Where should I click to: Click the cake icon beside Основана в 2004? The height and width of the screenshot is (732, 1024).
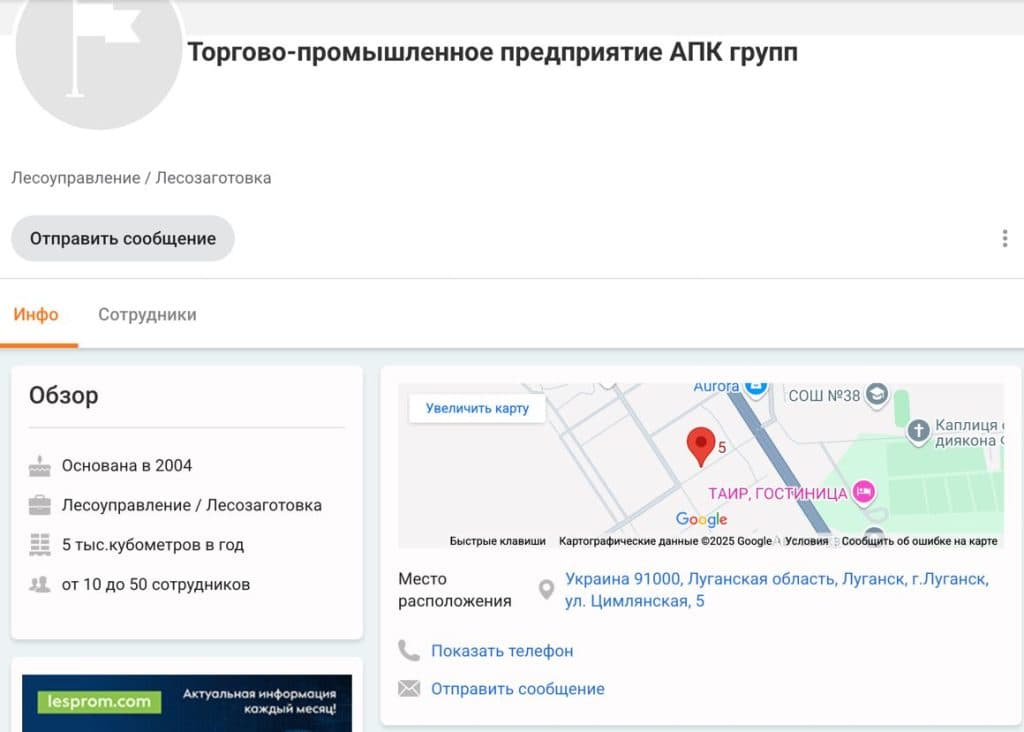[x=40, y=466]
